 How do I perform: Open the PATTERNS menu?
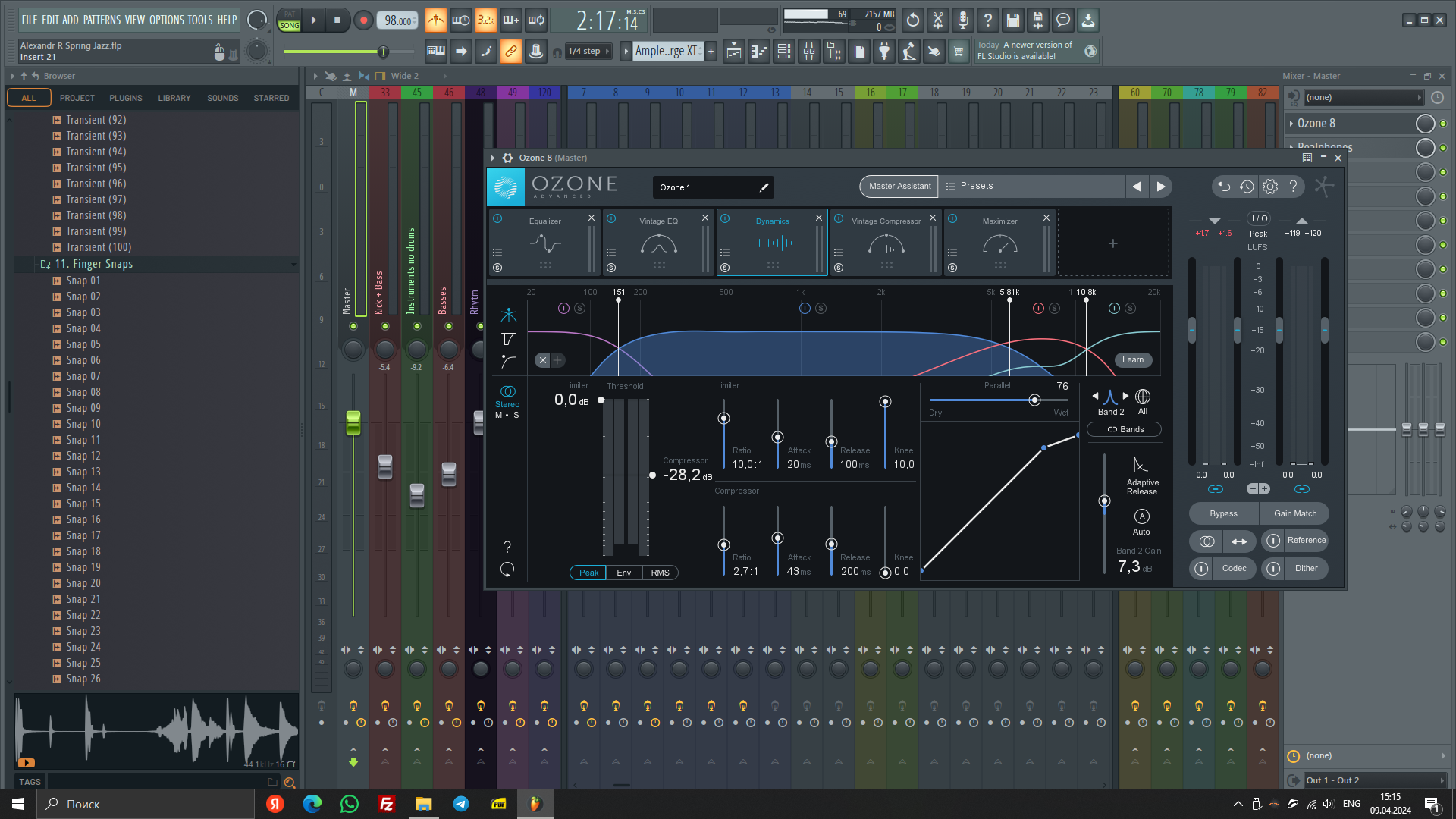pyautogui.click(x=102, y=20)
